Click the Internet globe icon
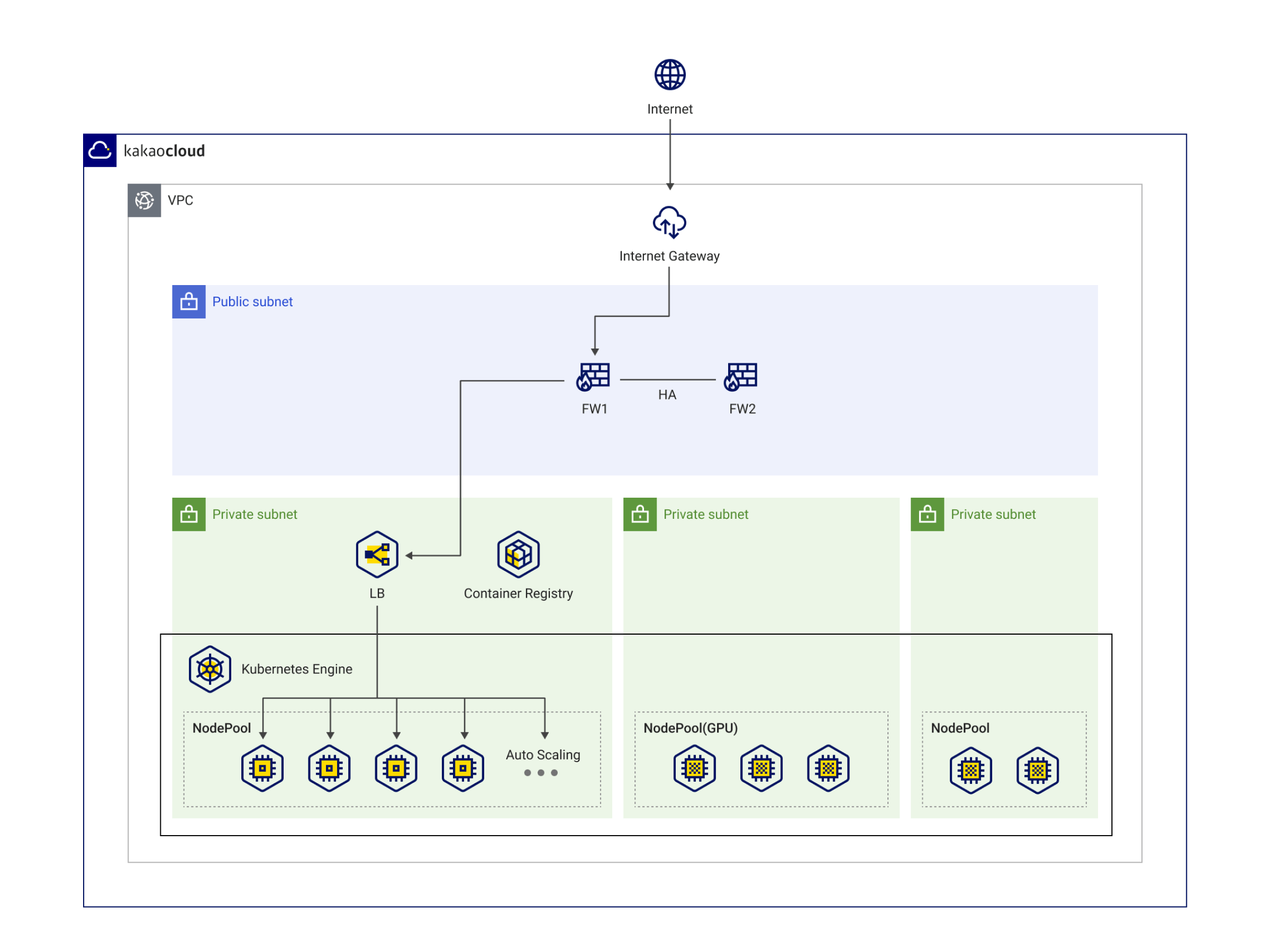Viewport: 1270px width, 952px height. tap(669, 75)
